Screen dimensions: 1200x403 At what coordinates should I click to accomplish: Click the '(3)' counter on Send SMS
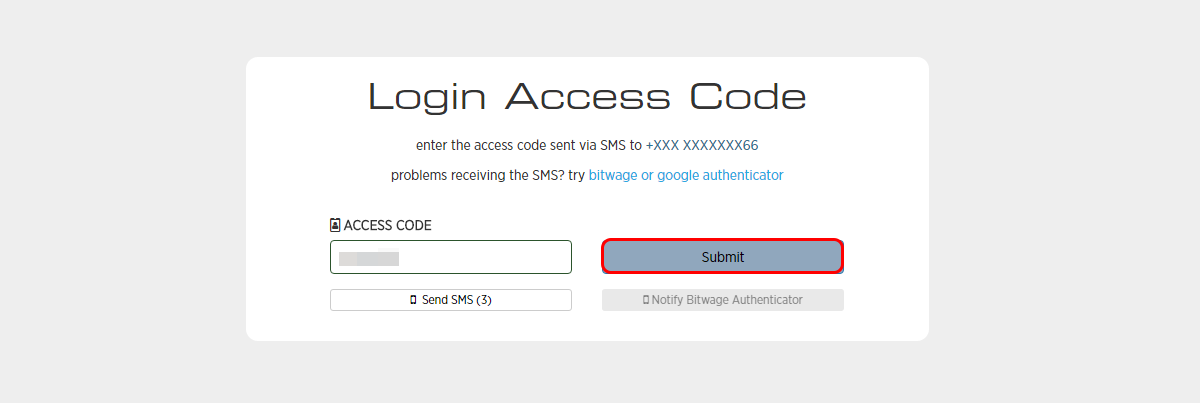point(484,300)
